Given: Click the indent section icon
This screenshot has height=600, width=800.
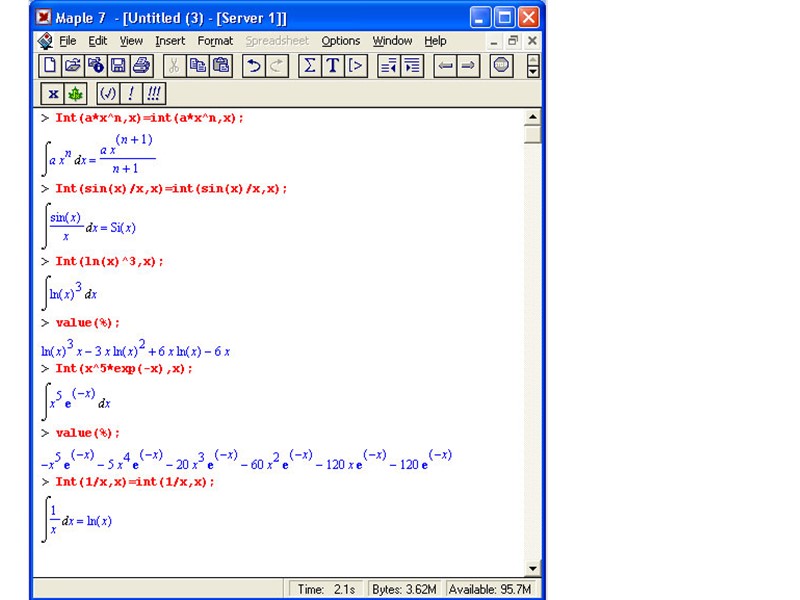Looking at the screenshot, I should 412,66.
